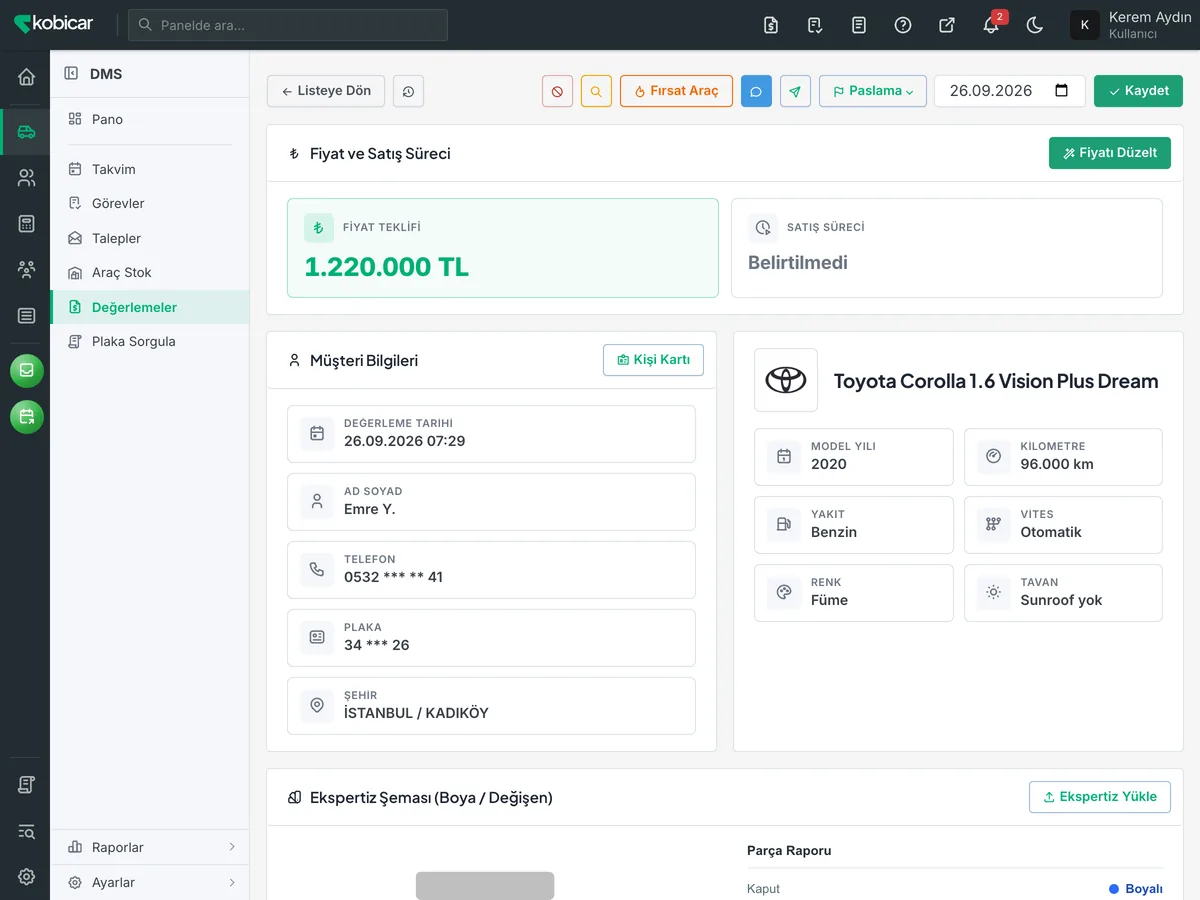Click the price document icon in top bar

click(x=771, y=25)
